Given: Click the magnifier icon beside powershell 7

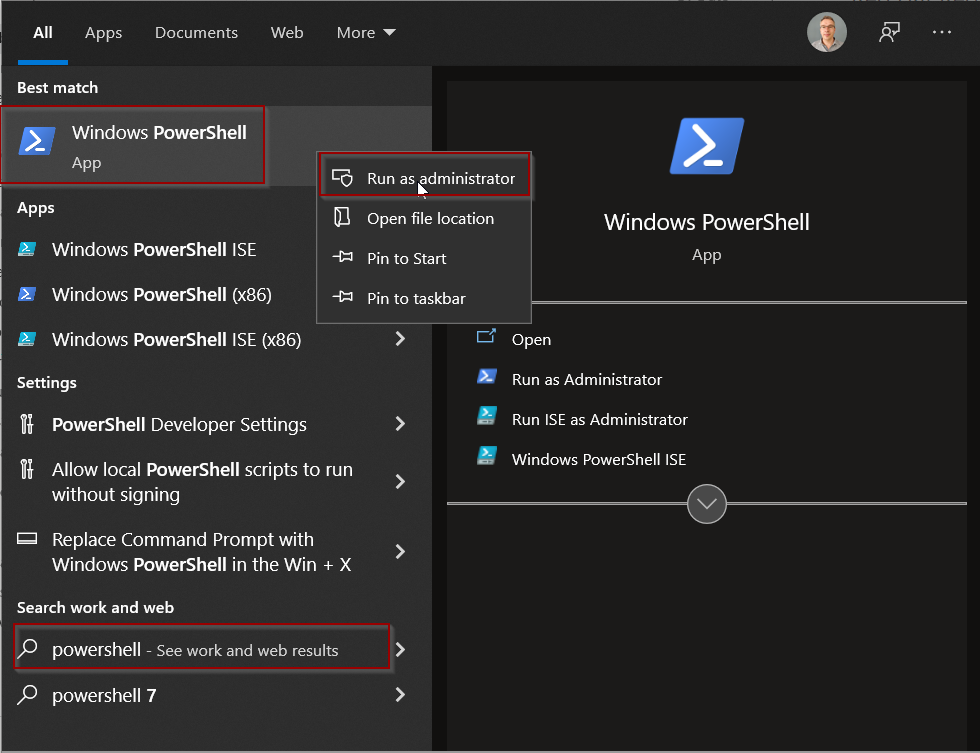Looking at the screenshot, I should 28,694.
